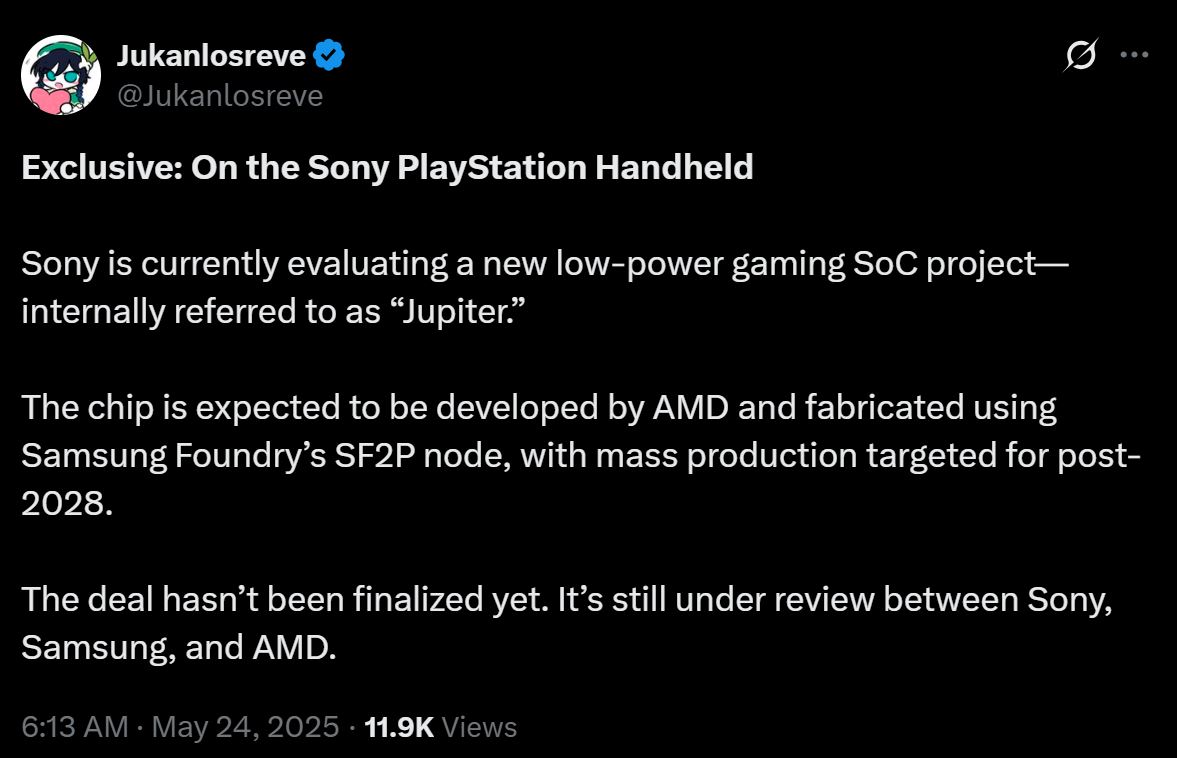This screenshot has width=1177, height=758.
Task: Click the bold Exclusive headline text
Action: pyautogui.click(x=386, y=167)
